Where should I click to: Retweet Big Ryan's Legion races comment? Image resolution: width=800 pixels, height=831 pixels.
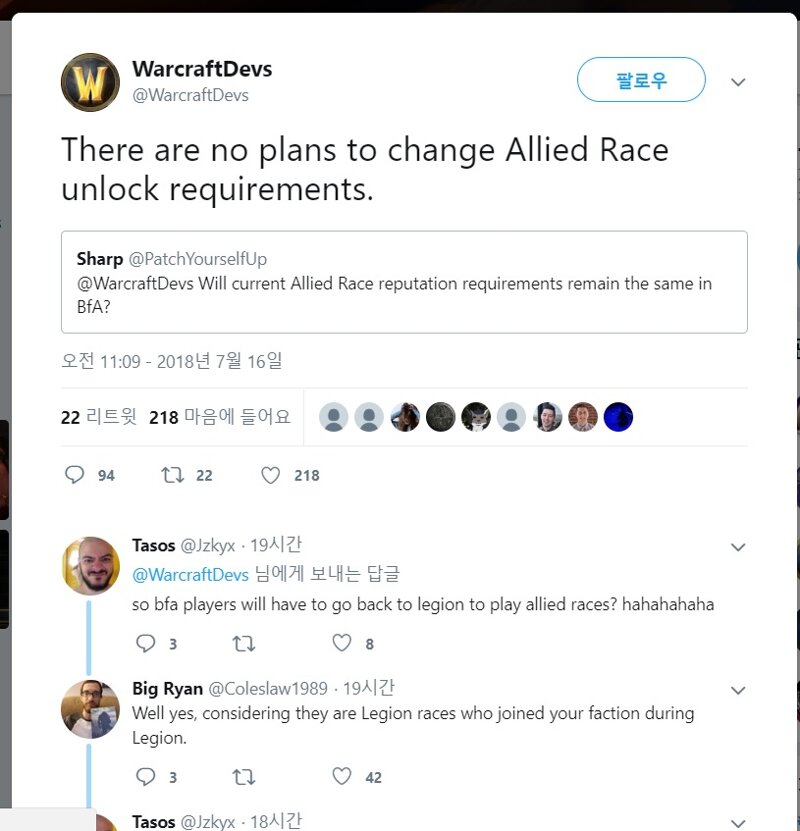[244, 777]
